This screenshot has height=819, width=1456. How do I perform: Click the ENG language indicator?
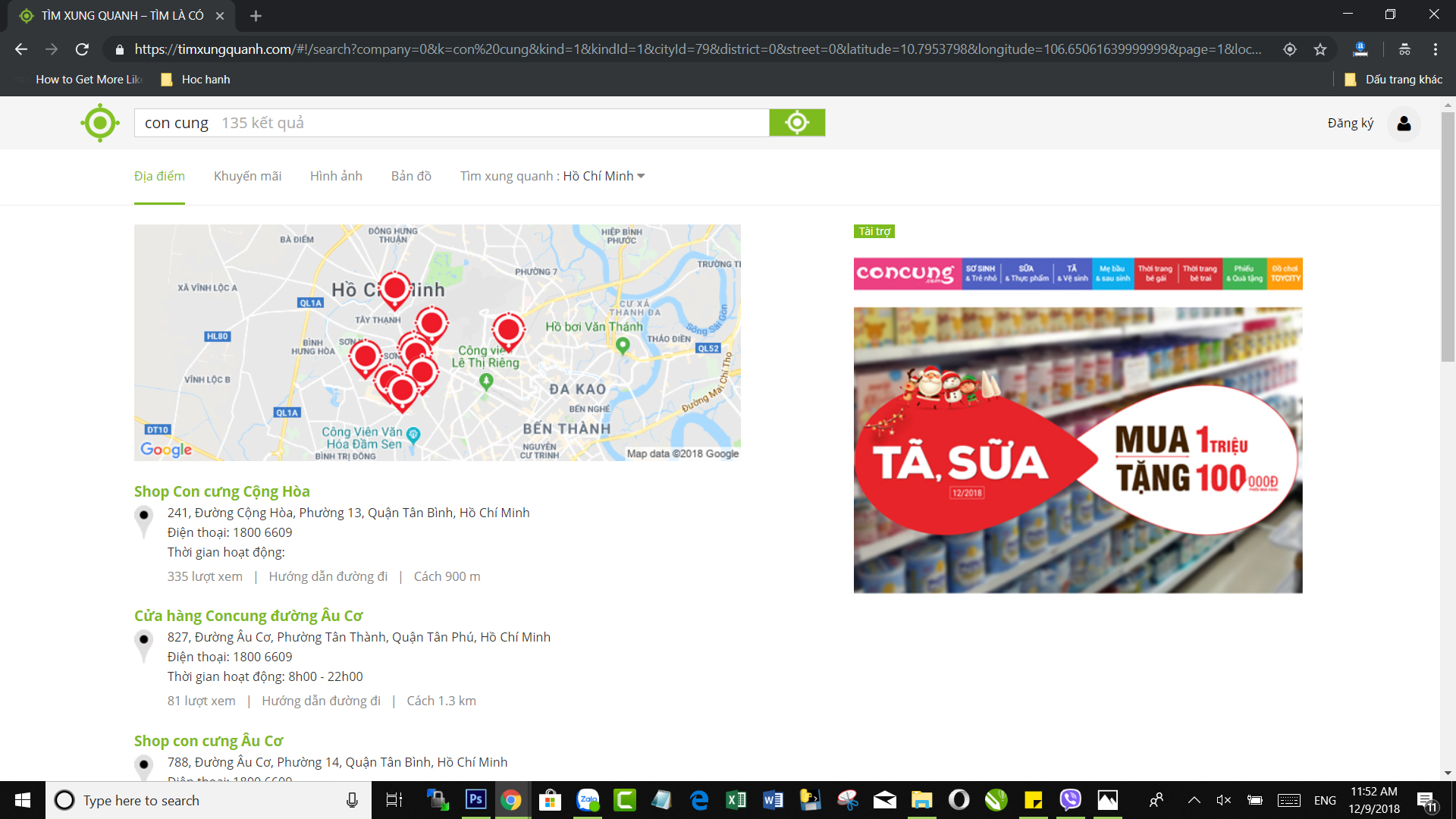(1325, 800)
